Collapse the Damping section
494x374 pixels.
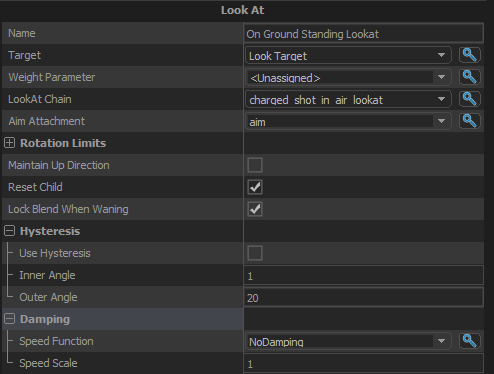(x=10, y=319)
